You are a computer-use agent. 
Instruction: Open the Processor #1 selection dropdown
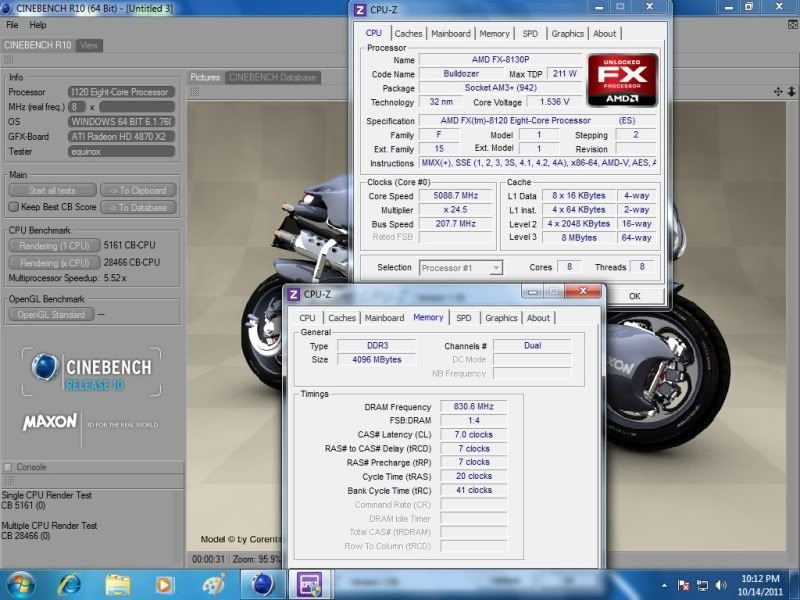(x=461, y=268)
